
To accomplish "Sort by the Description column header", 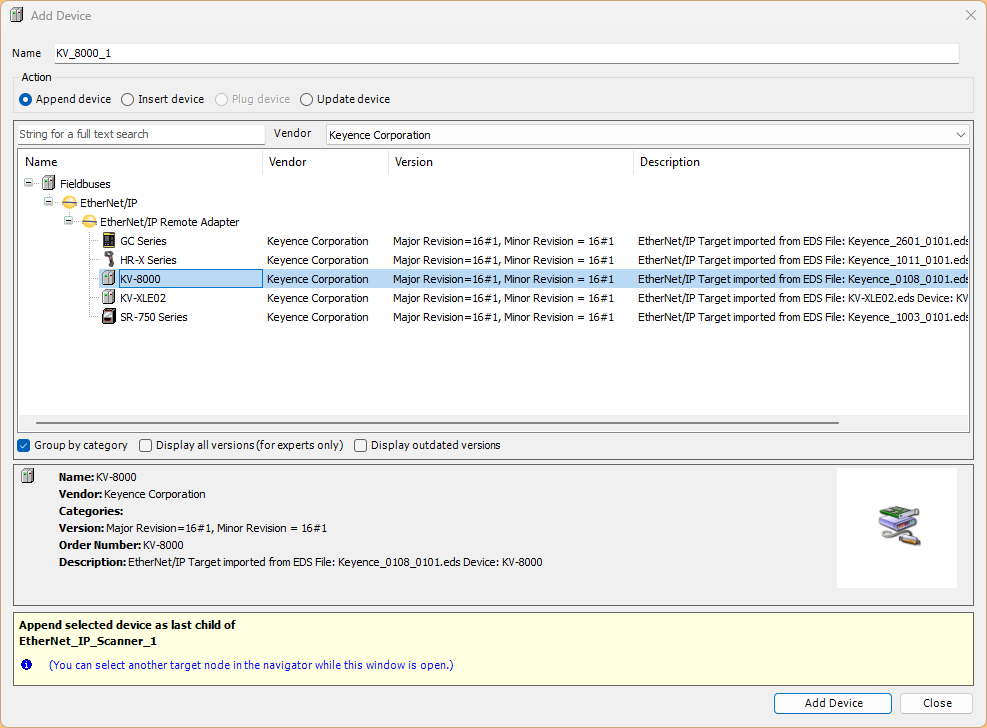I will click(801, 162).
